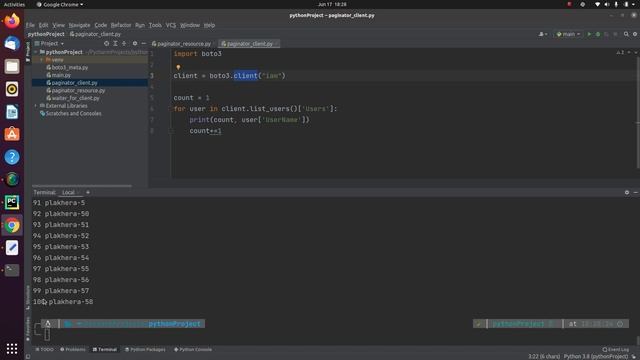Screen dimensions: 640x360
Task: Click Collapse All icon in Project panel
Action: [124, 43]
